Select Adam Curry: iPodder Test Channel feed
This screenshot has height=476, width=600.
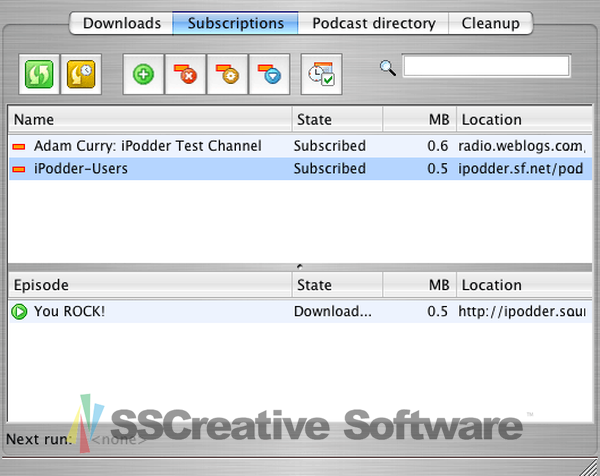tap(148, 146)
